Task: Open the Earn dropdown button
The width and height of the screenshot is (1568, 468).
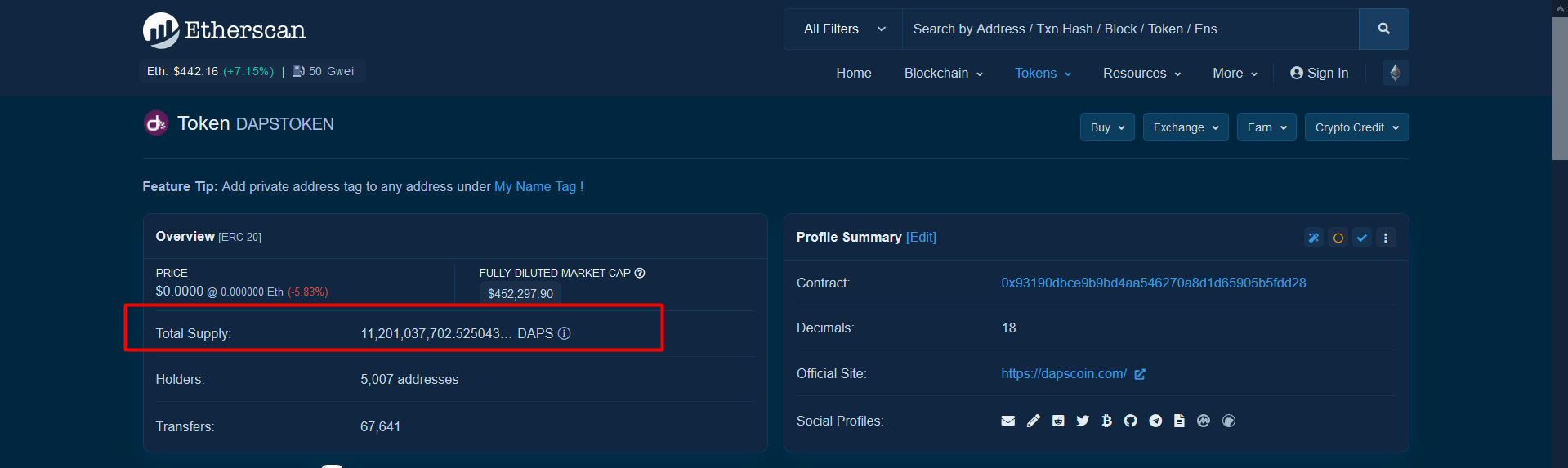Action: (x=1266, y=127)
